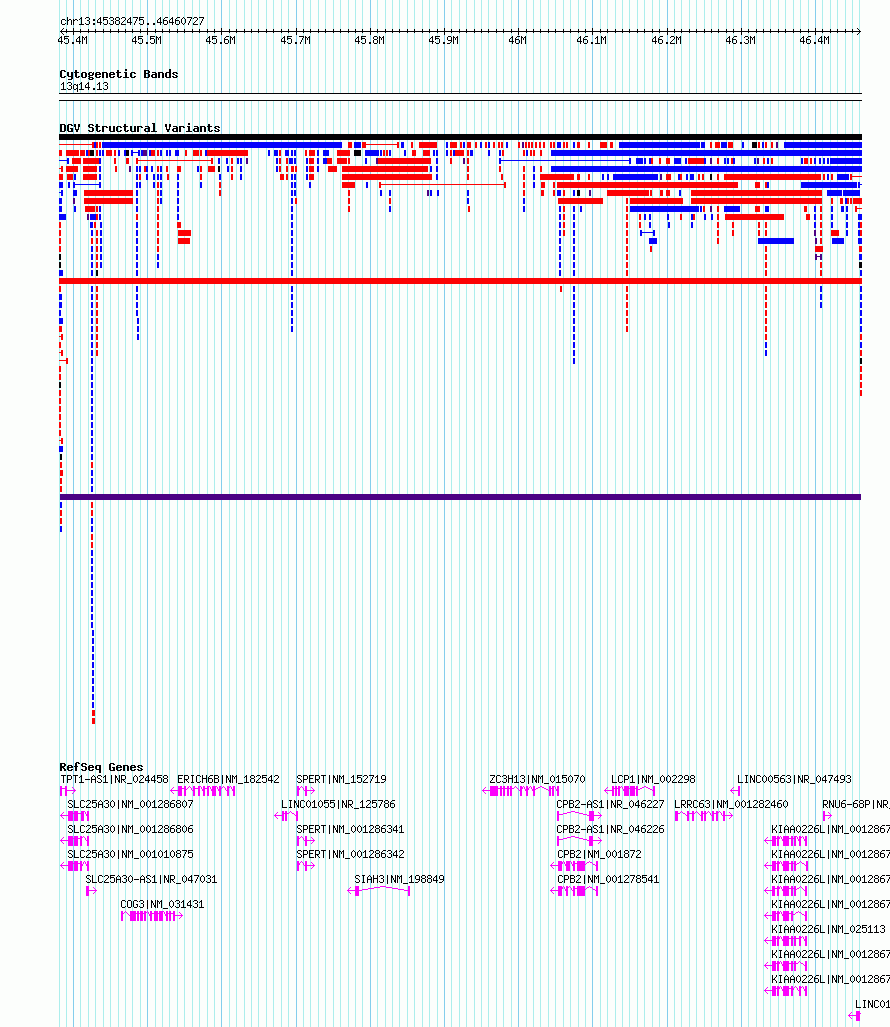Click the 45.7M scale tick label
This screenshot has height=1027, width=890.
295,41
